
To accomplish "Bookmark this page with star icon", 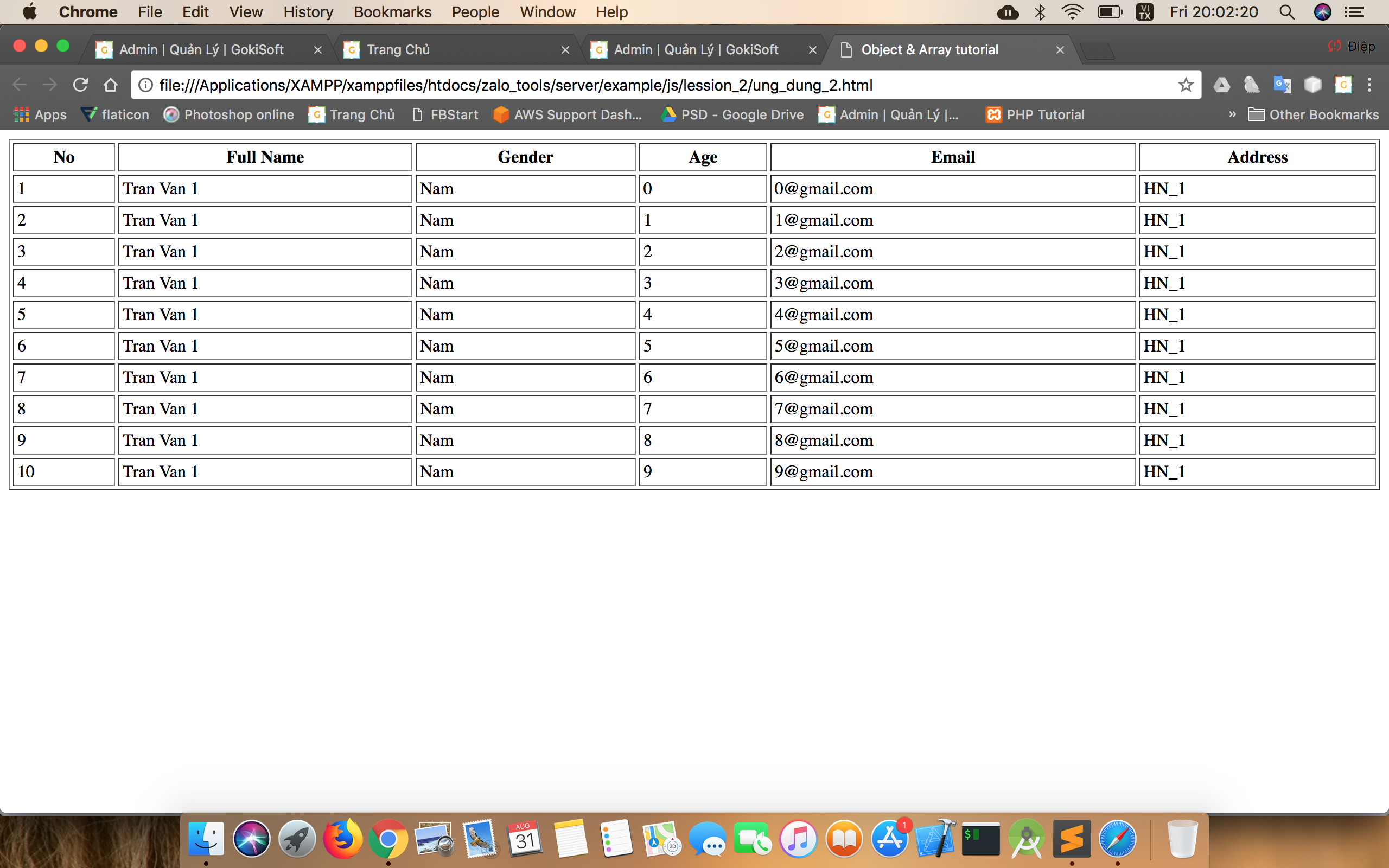I will point(1185,85).
